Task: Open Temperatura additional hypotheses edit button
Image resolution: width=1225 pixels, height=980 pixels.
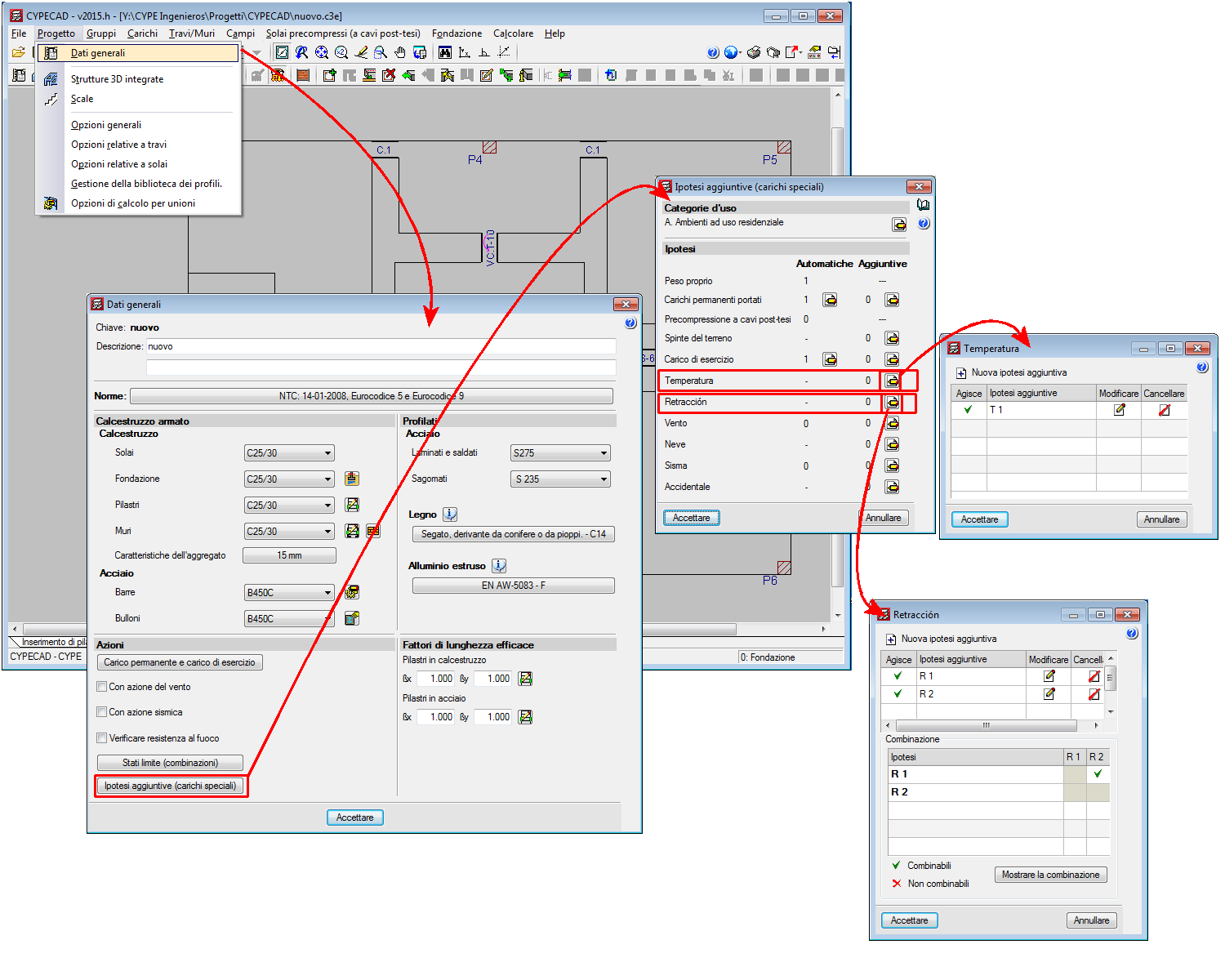Action: point(893,381)
